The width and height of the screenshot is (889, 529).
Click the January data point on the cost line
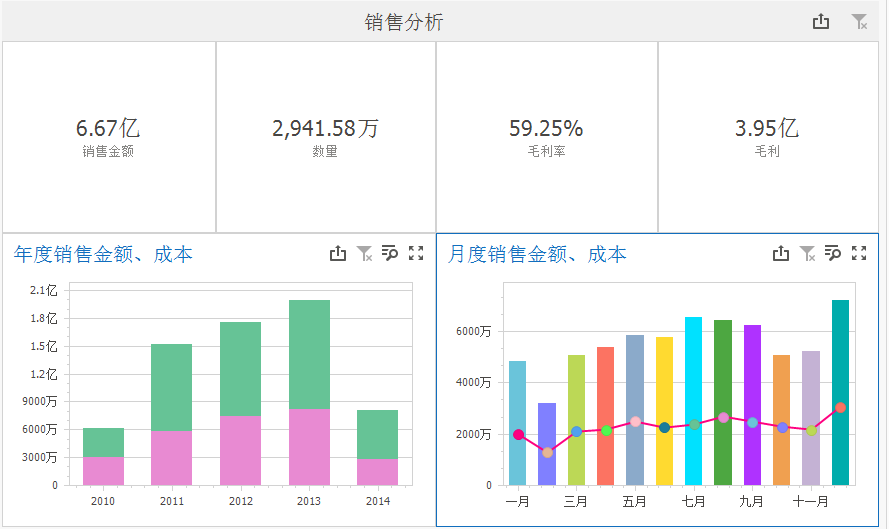pos(518,435)
